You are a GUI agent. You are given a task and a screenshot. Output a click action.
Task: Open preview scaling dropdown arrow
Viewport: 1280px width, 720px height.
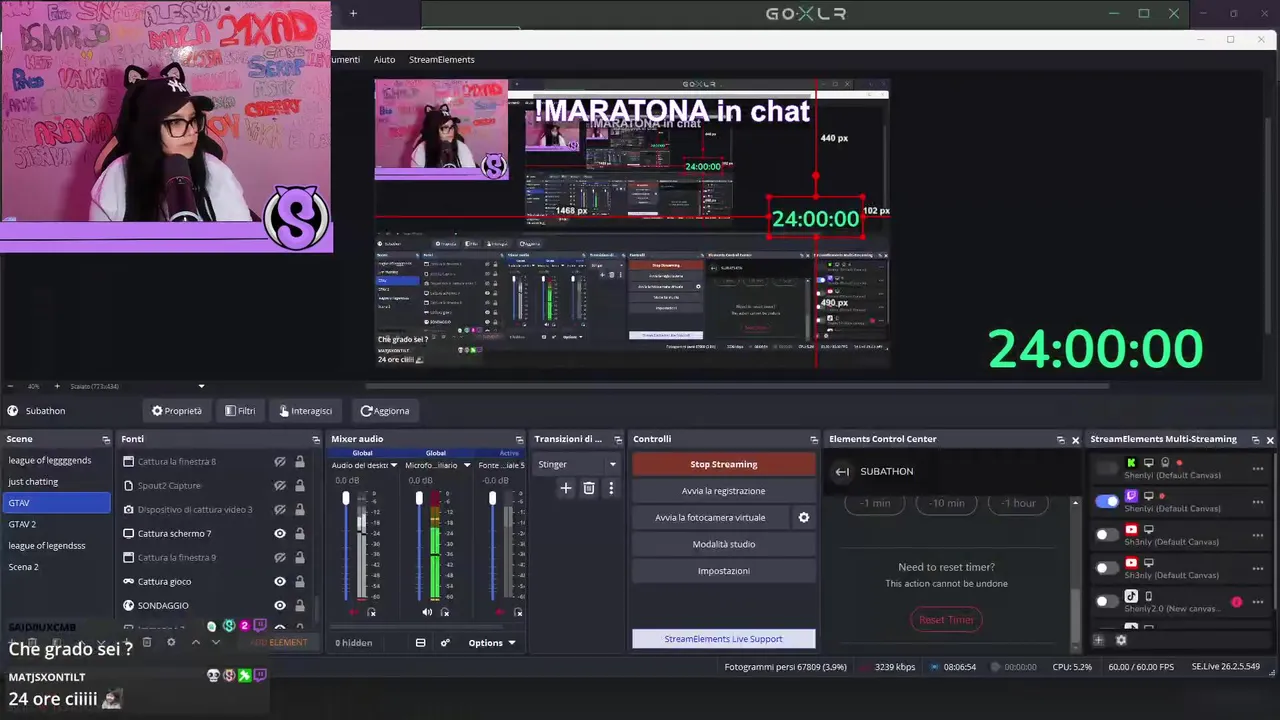(201, 386)
